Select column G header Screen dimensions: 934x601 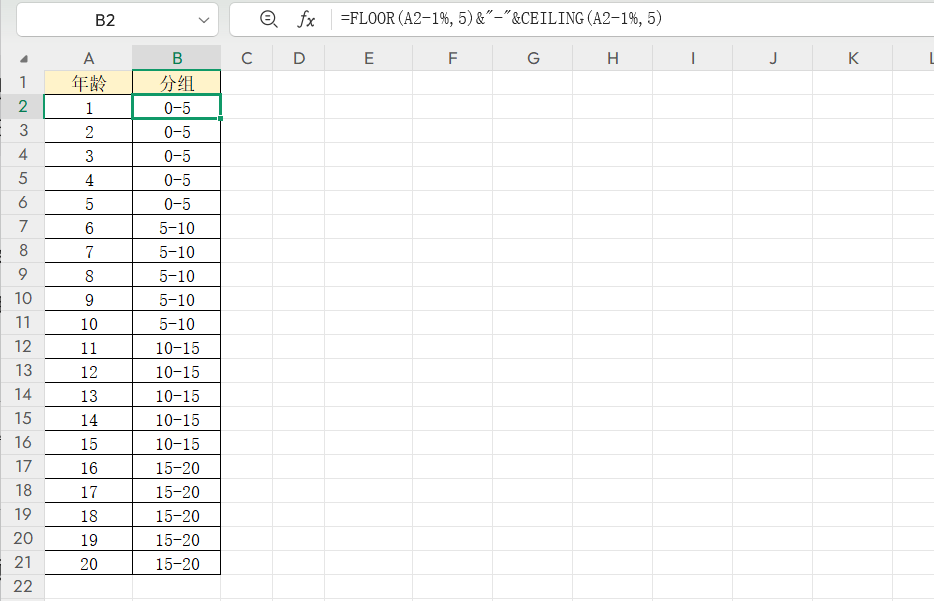coord(533,58)
